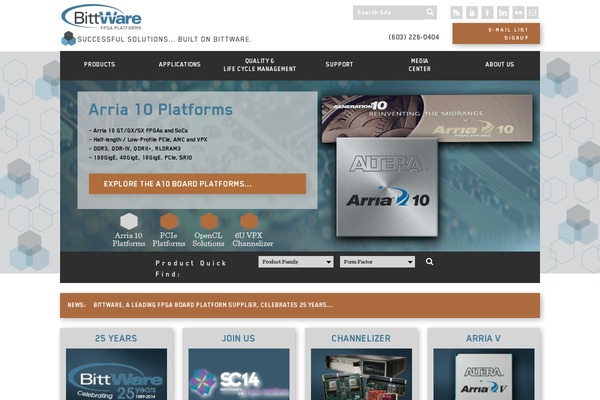Viewport: 600px width, 400px height.
Task: Open the Channelizer boards thumbnail
Action: [x=361, y=374]
